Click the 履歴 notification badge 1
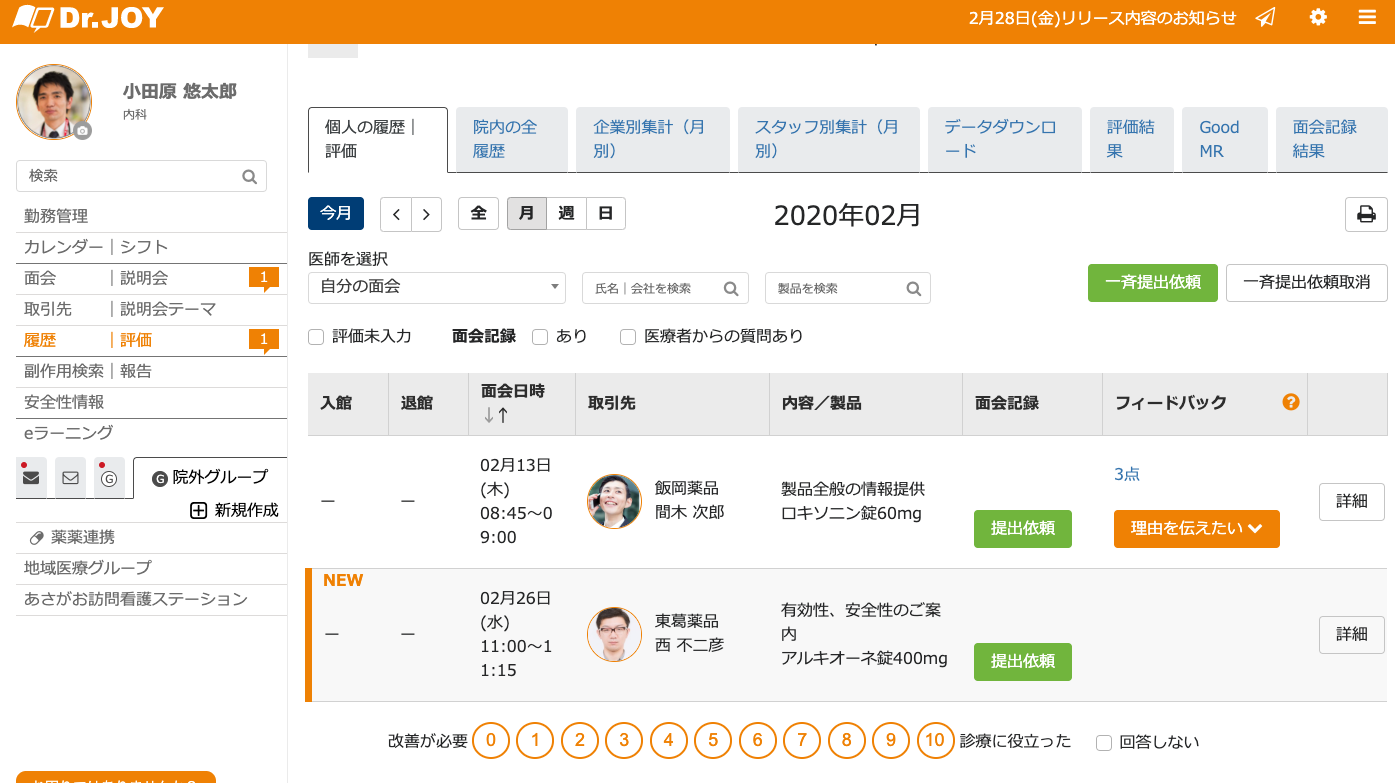The image size is (1395, 783). 264,340
